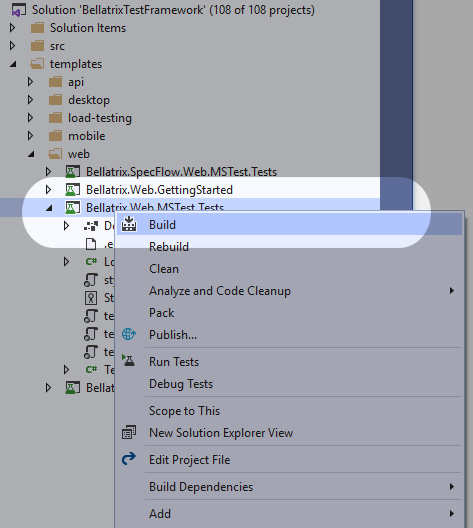Viewport: 473px width, 528px height.
Task: Click the Edit Project File arrow icon
Action: pyautogui.click(x=129, y=459)
